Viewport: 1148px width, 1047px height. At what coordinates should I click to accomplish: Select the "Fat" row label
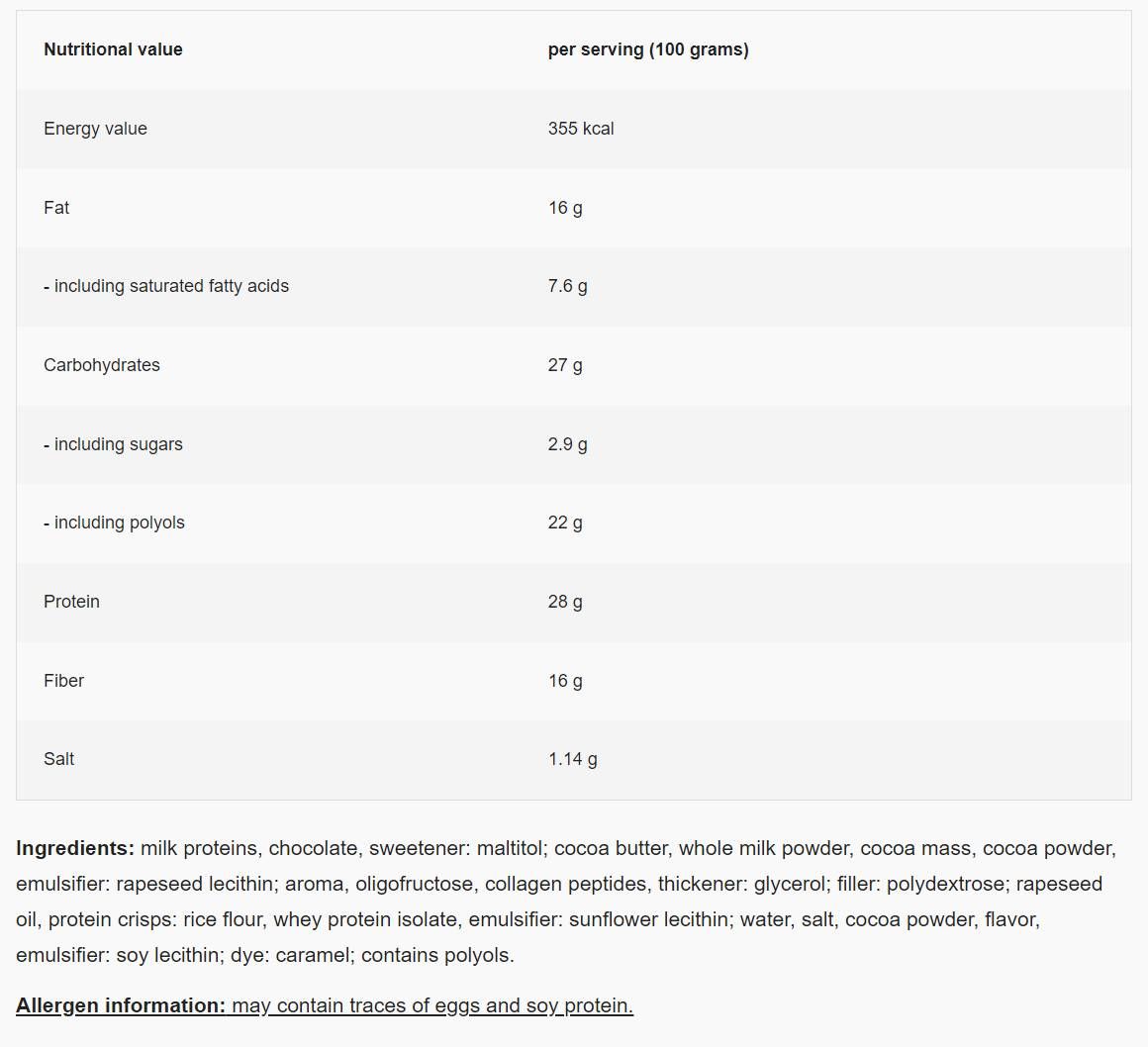(x=56, y=208)
